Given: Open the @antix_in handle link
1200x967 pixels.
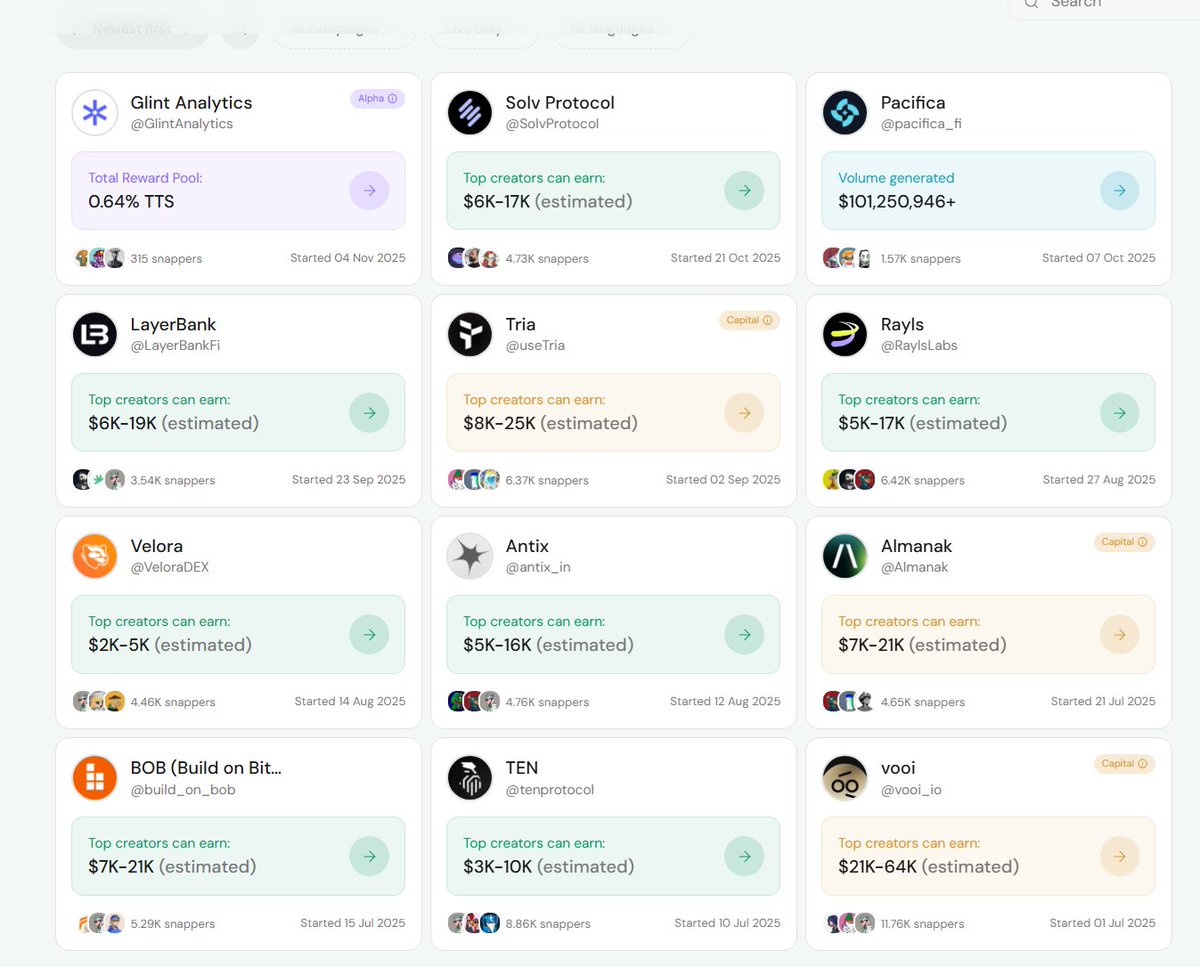Looking at the screenshot, I should [x=538, y=567].
